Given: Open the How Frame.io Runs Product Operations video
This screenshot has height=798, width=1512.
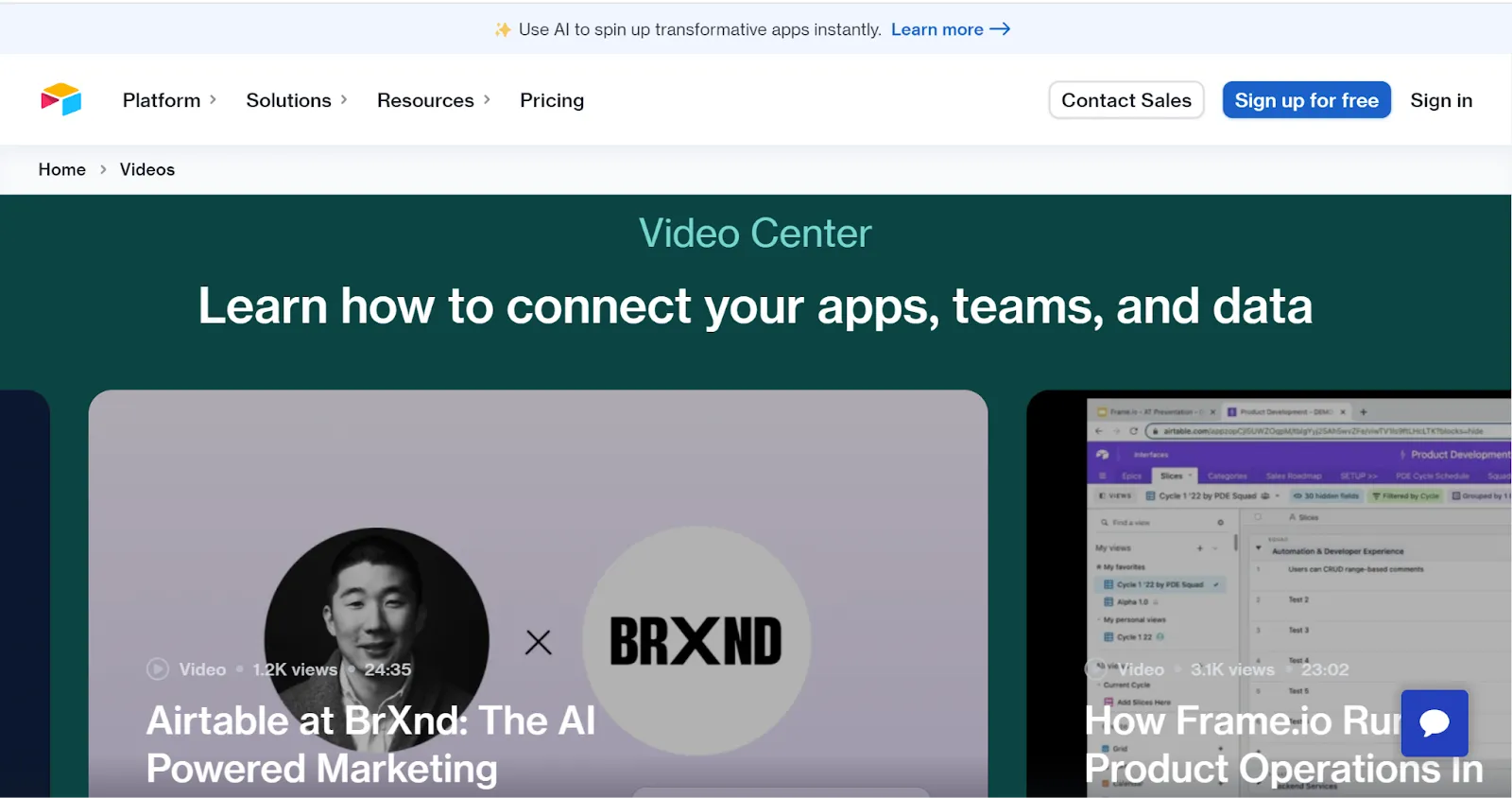Looking at the screenshot, I should (x=1284, y=745).
